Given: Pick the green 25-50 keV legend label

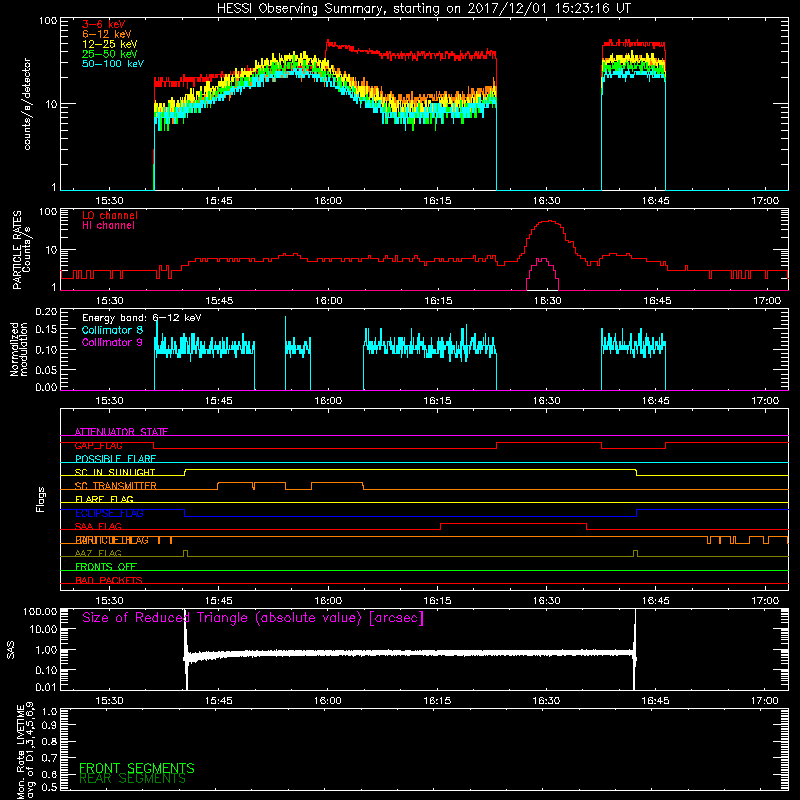Looking at the screenshot, I should tap(110, 54).
